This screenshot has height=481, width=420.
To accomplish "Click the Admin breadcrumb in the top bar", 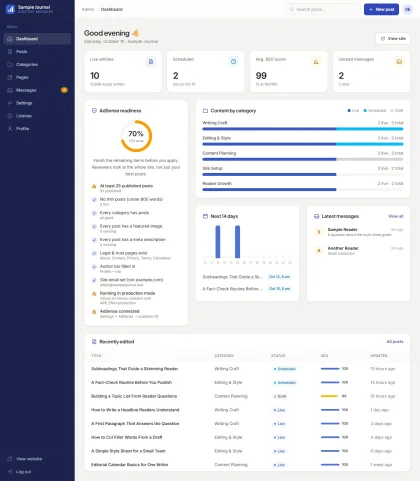I will tap(88, 9).
